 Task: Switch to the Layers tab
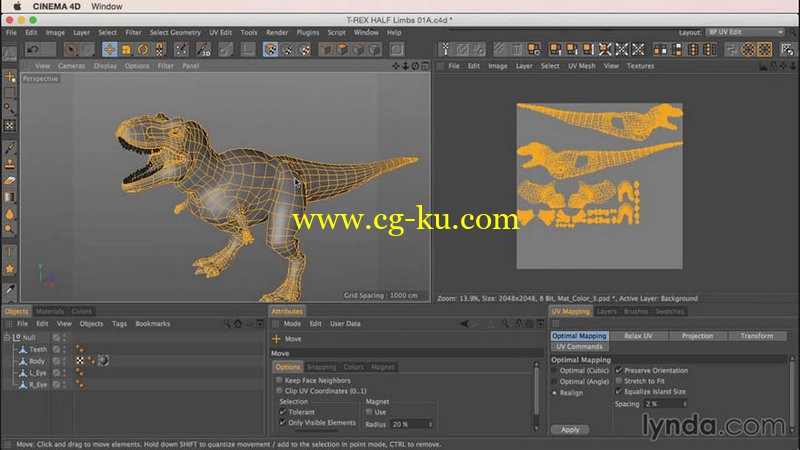point(606,311)
